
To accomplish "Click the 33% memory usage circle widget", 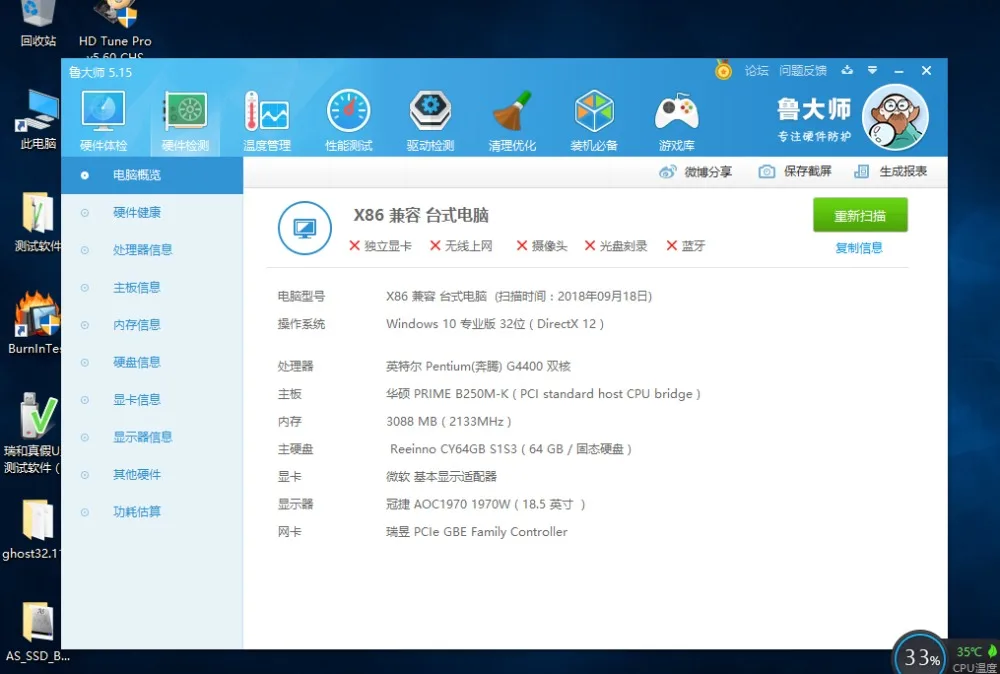I will [921, 655].
